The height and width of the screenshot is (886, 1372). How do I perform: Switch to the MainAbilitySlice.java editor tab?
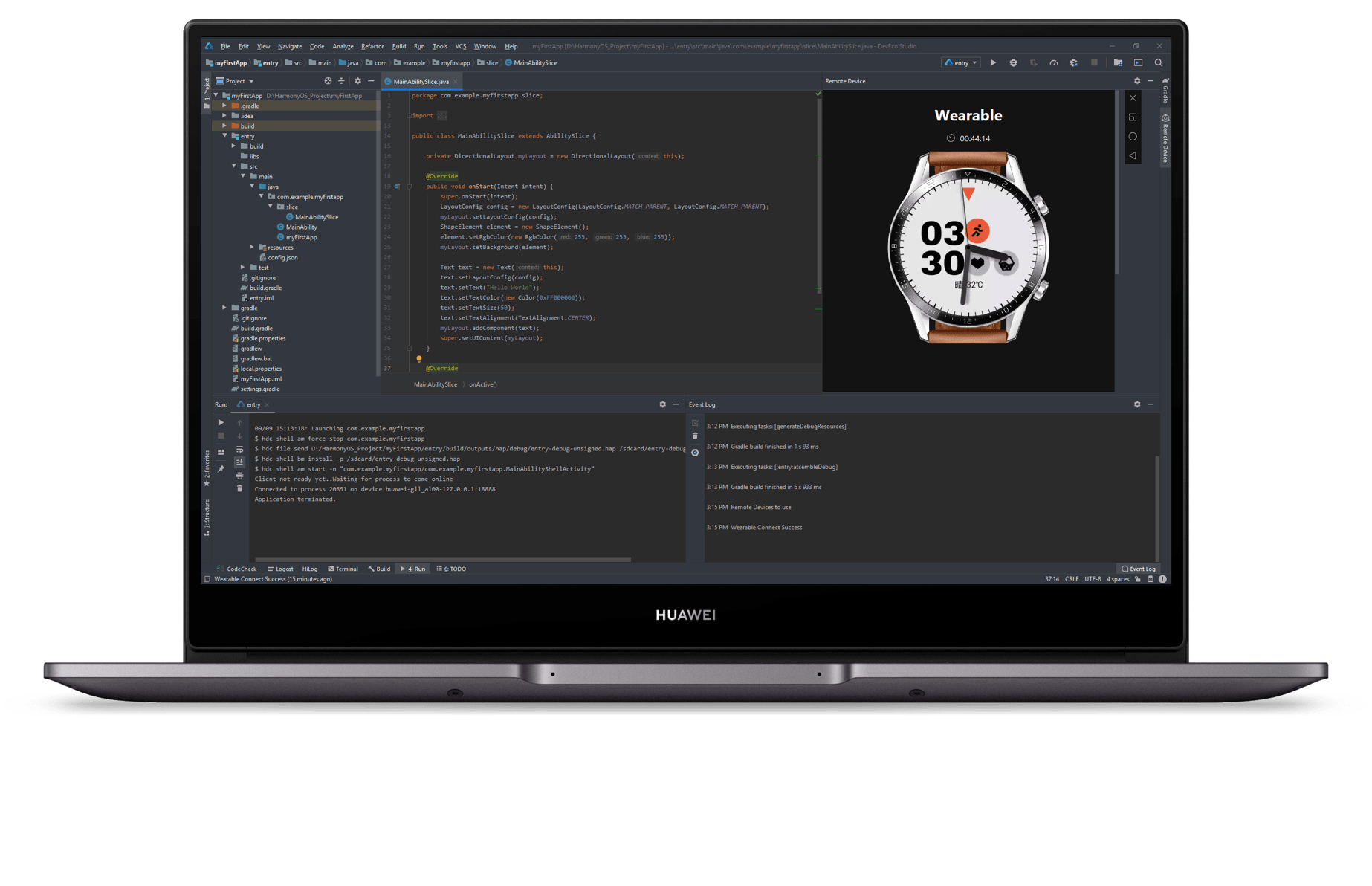click(x=421, y=80)
